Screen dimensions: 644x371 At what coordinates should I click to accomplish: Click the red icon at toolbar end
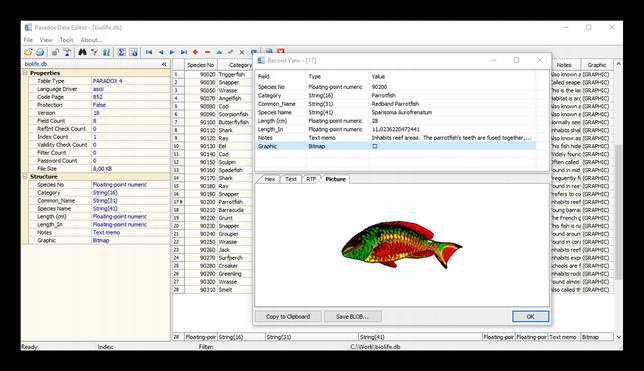tap(281, 51)
